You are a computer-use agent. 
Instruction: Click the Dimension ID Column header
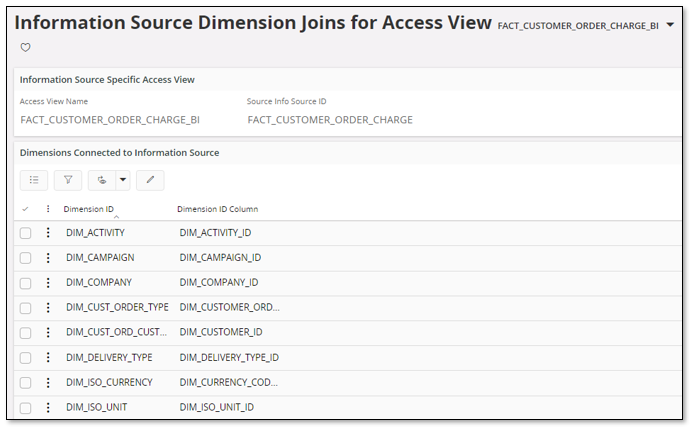click(217, 209)
